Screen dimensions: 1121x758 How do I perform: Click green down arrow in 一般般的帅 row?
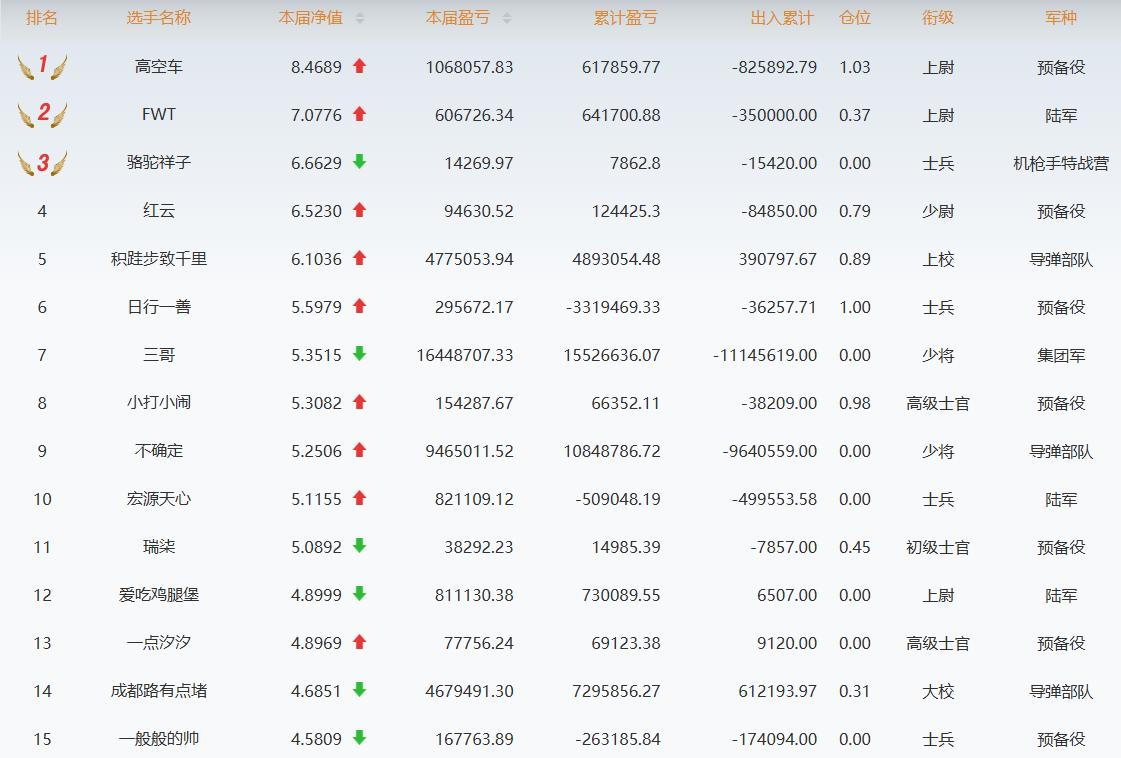360,738
